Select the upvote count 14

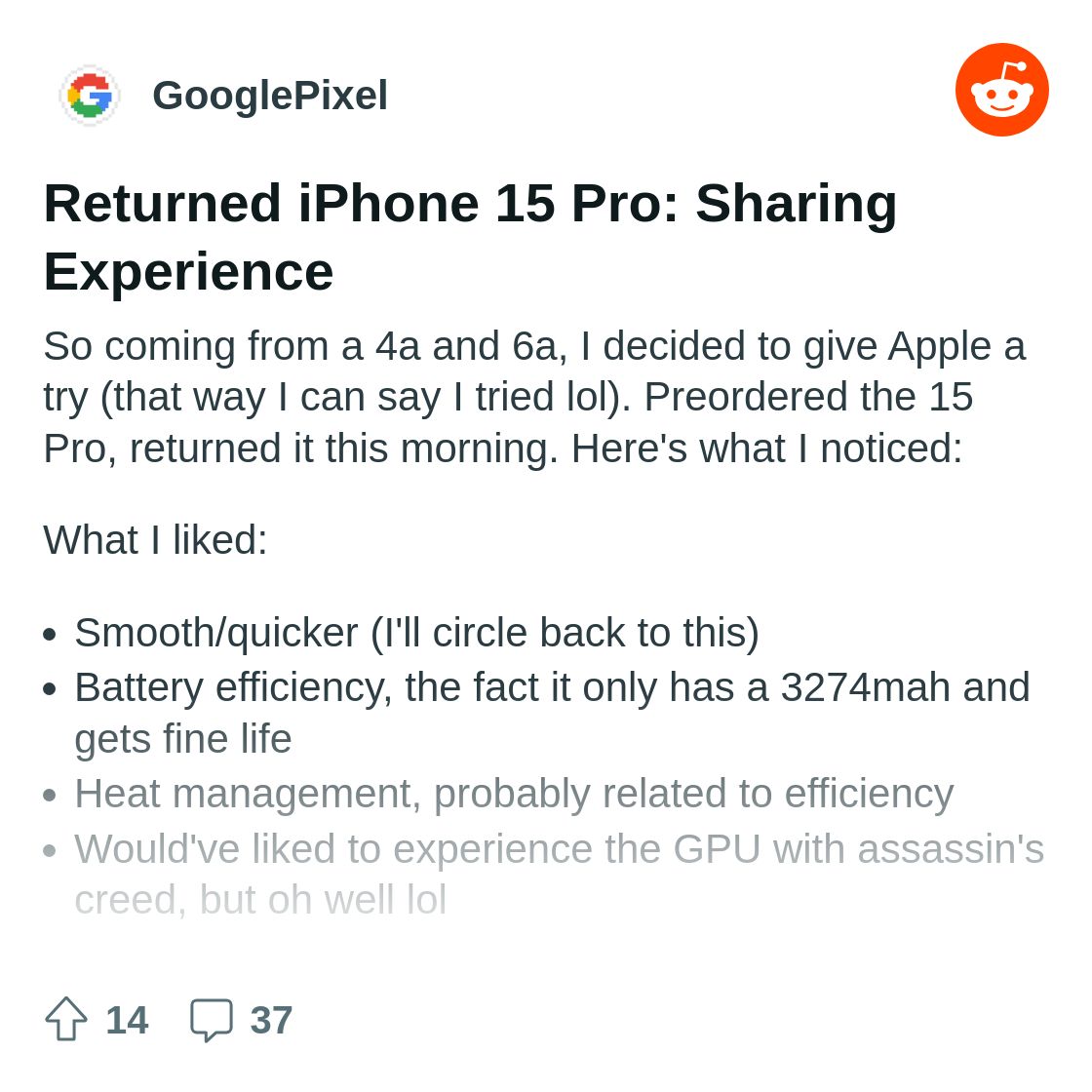[x=127, y=1020]
